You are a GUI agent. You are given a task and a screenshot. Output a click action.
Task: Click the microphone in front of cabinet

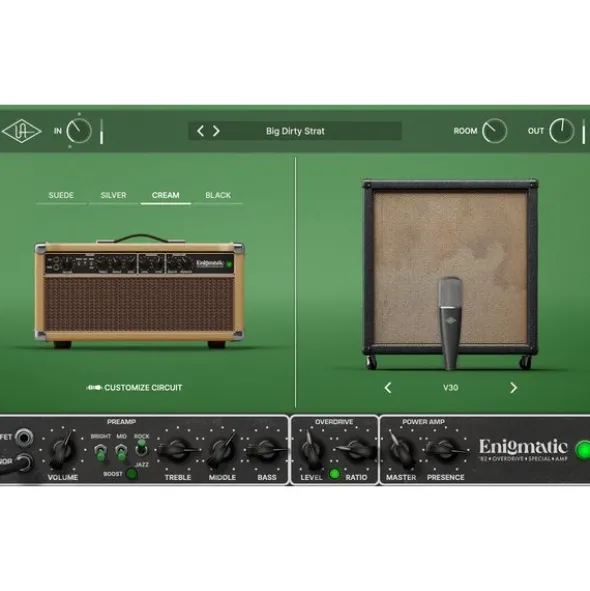450,323
